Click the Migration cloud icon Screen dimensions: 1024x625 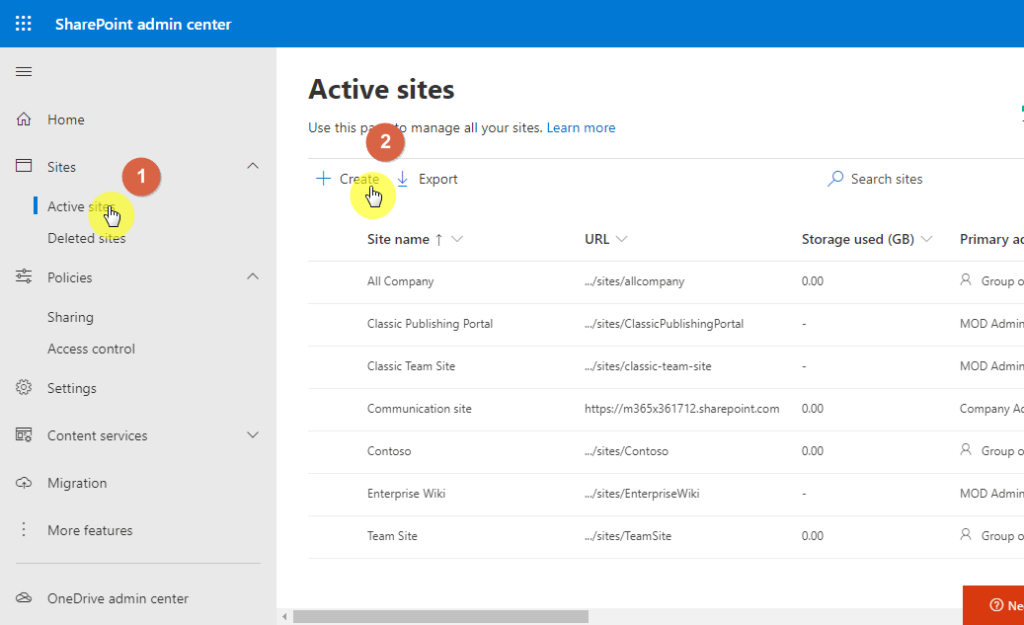tap(24, 483)
